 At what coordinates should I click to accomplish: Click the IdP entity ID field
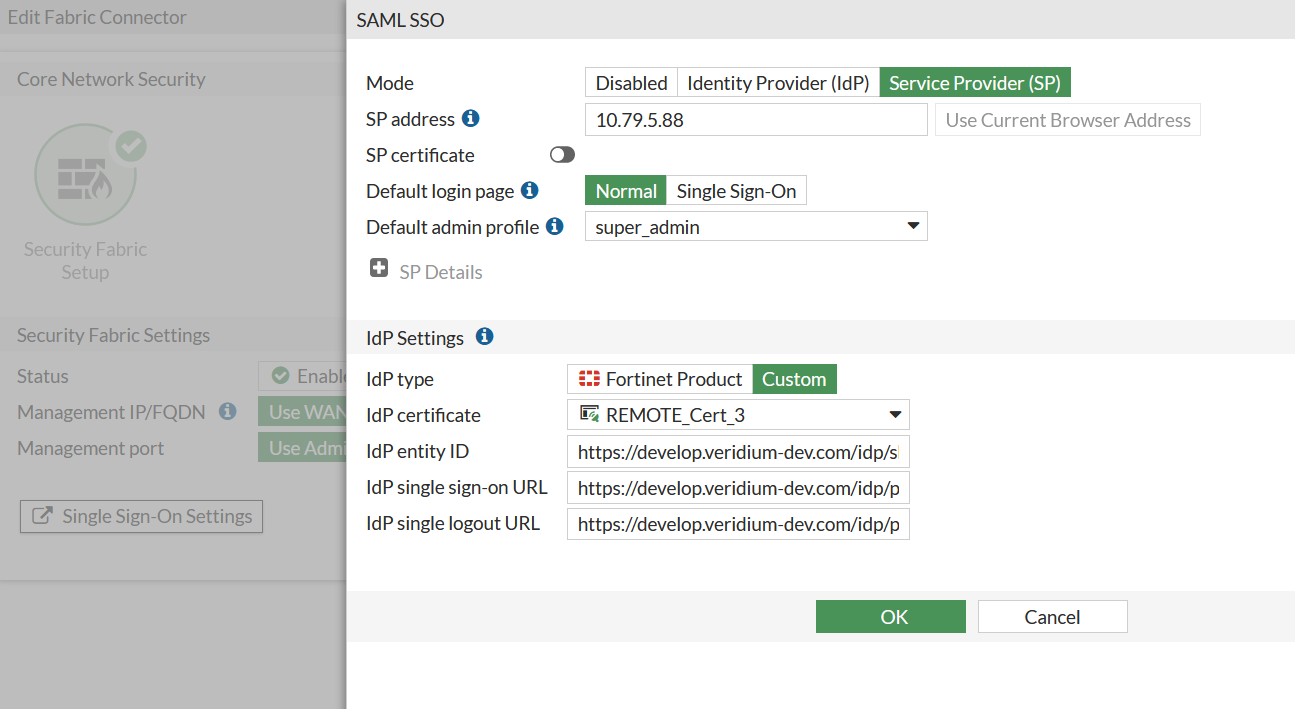738,452
